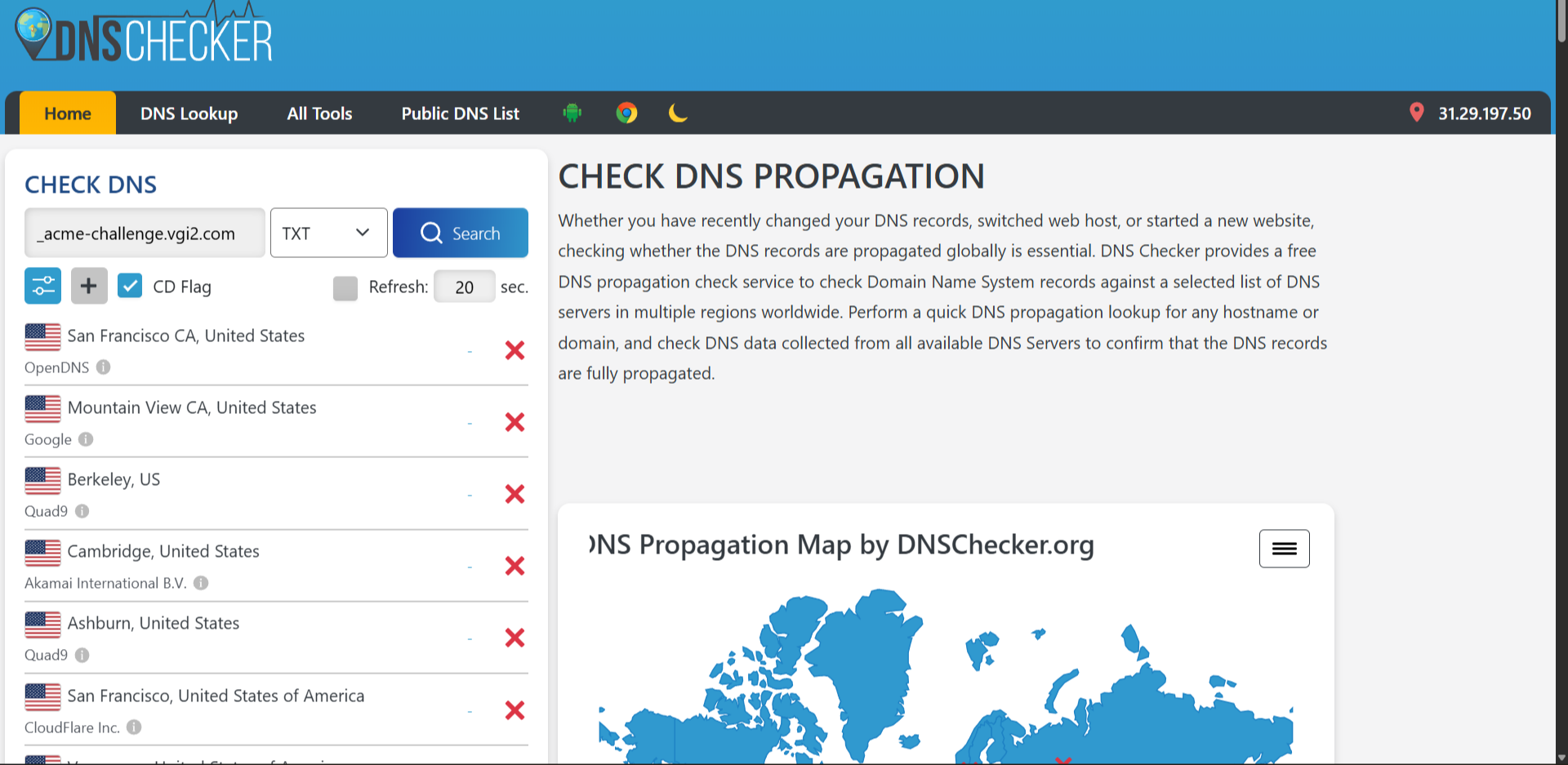Click the red location pin icon
Screen dimensions: 1568x765
pyautogui.click(x=1417, y=113)
